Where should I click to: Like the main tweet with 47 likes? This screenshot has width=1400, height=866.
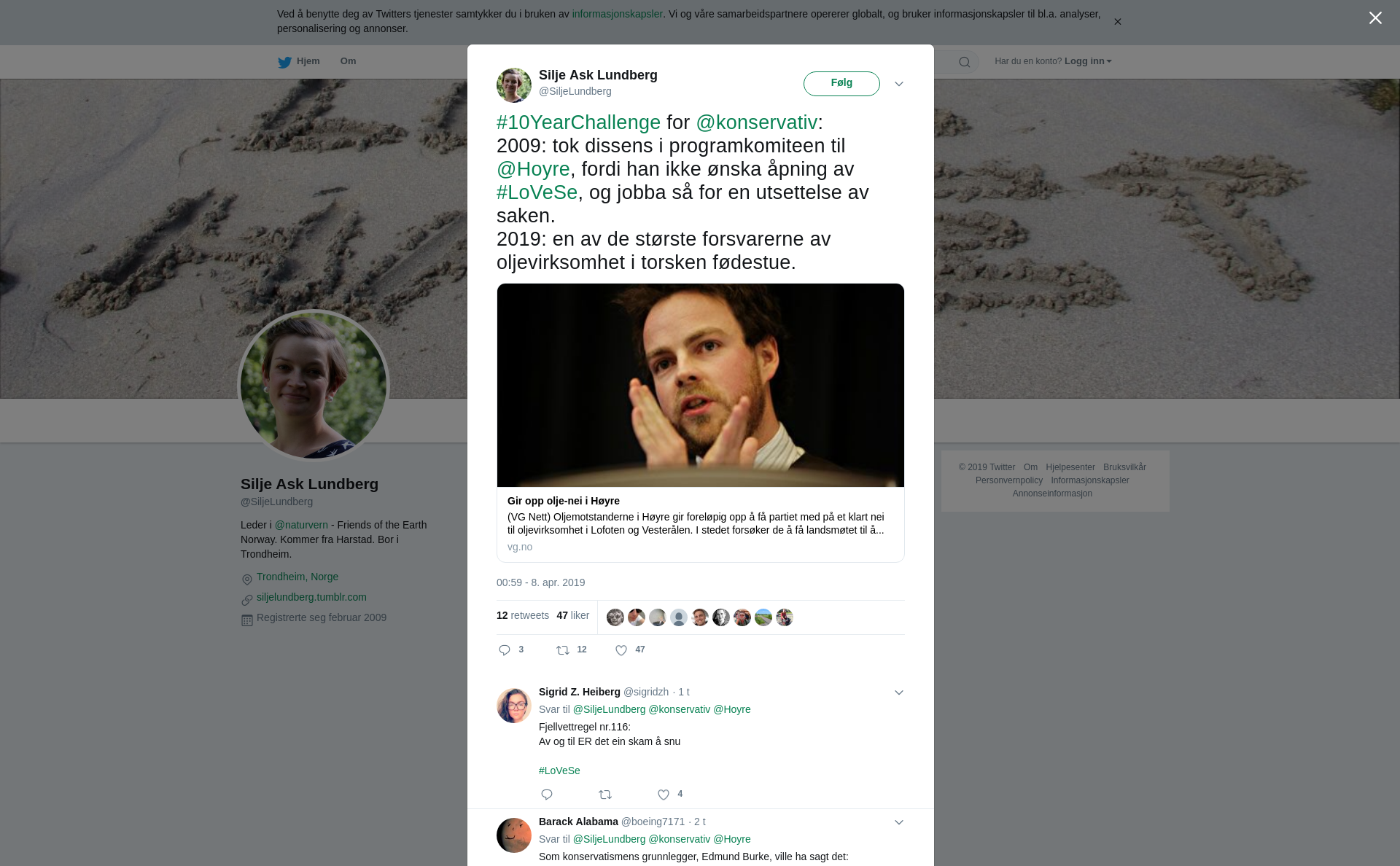(x=621, y=650)
